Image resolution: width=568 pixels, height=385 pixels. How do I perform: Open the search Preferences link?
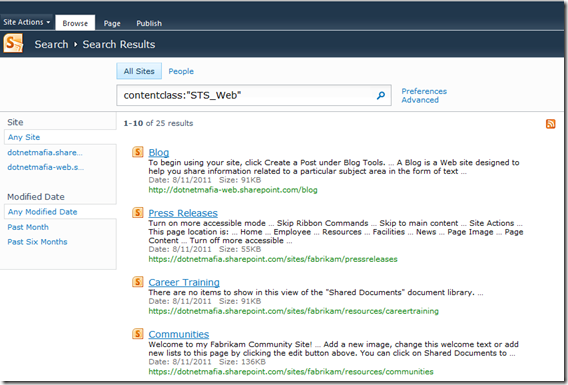point(424,91)
